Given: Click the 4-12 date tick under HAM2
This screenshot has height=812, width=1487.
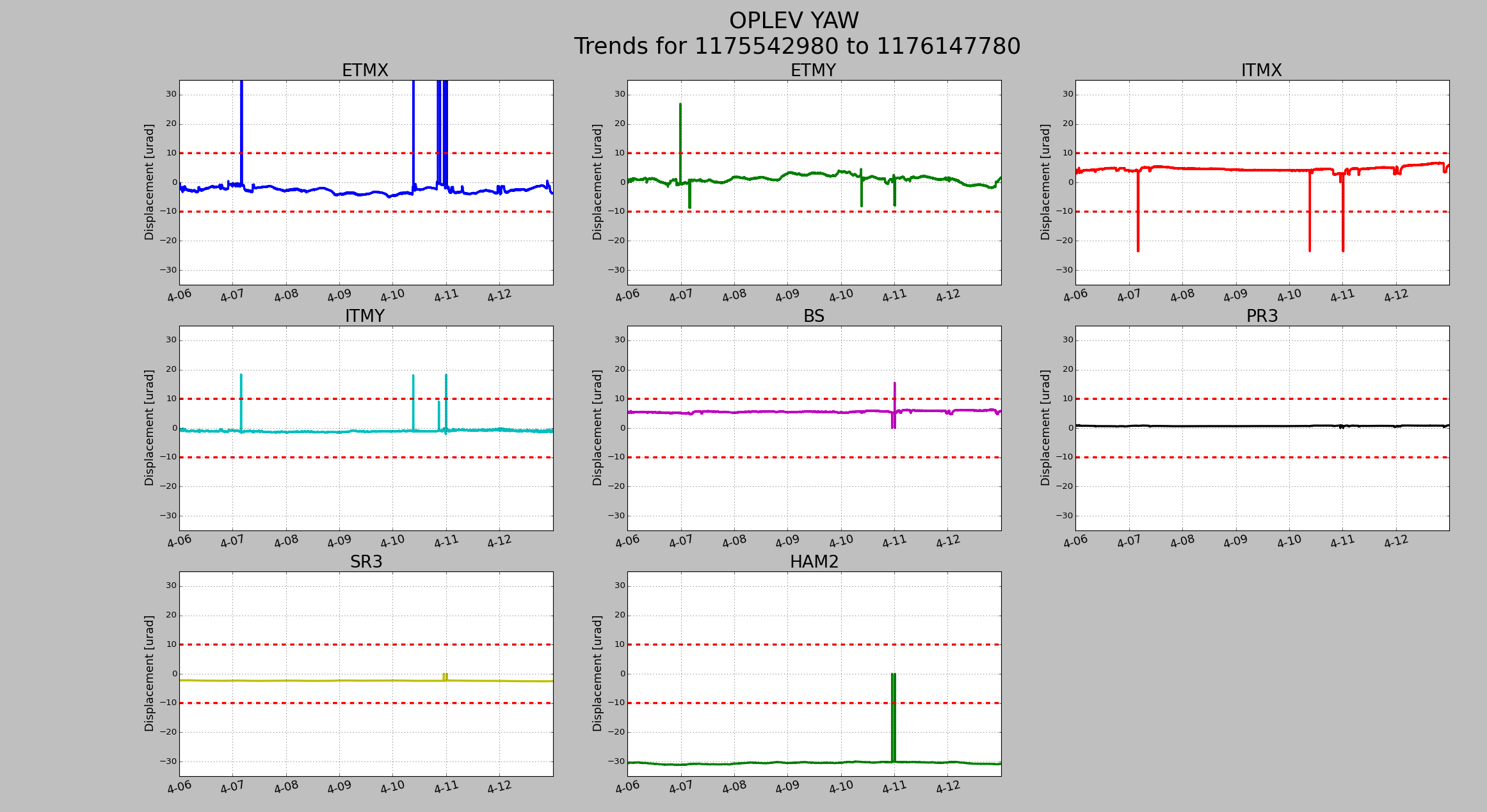Looking at the screenshot, I should tap(947, 786).
